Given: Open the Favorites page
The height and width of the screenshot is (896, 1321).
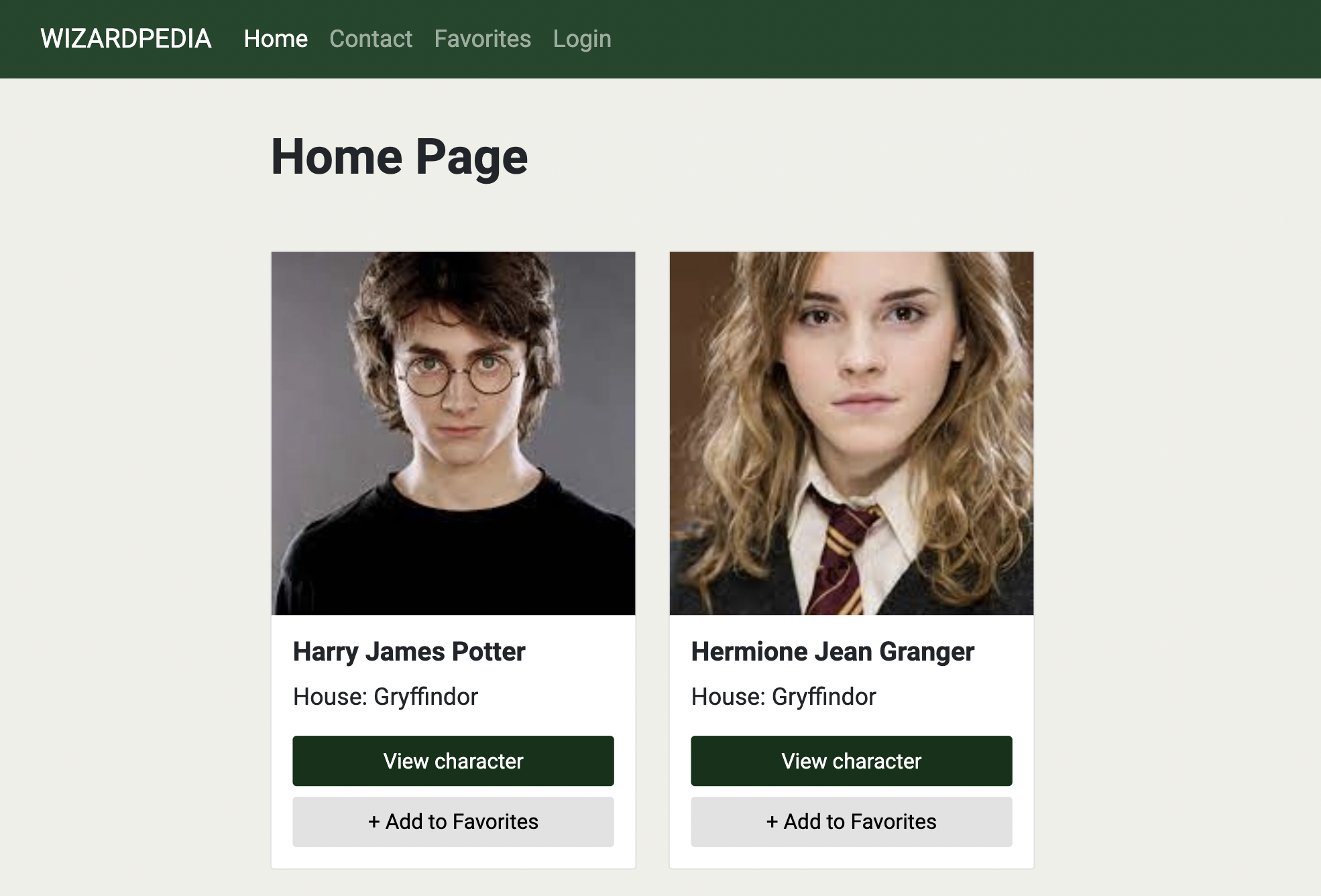Looking at the screenshot, I should click(482, 38).
